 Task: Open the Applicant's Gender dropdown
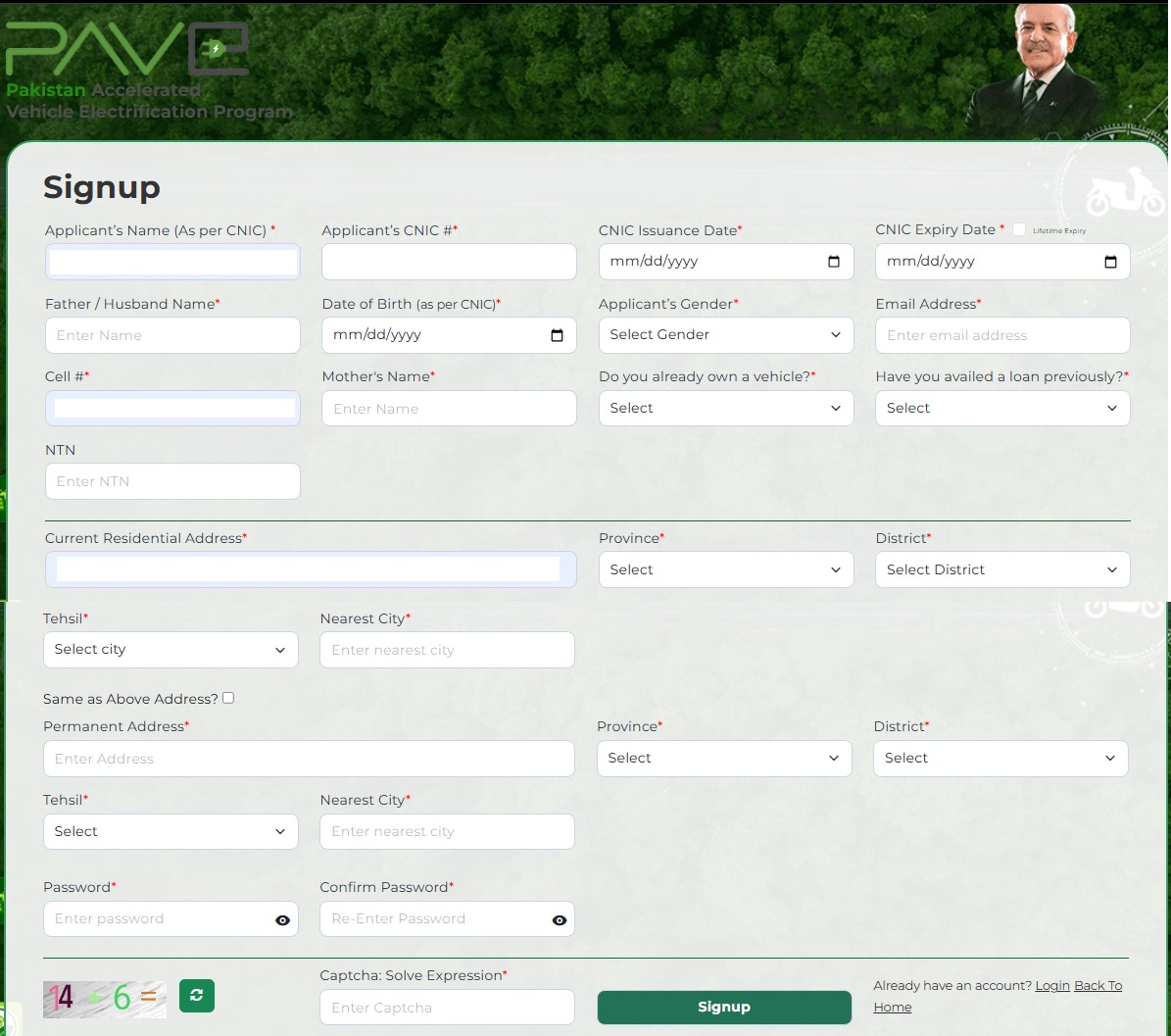pyautogui.click(x=725, y=335)
